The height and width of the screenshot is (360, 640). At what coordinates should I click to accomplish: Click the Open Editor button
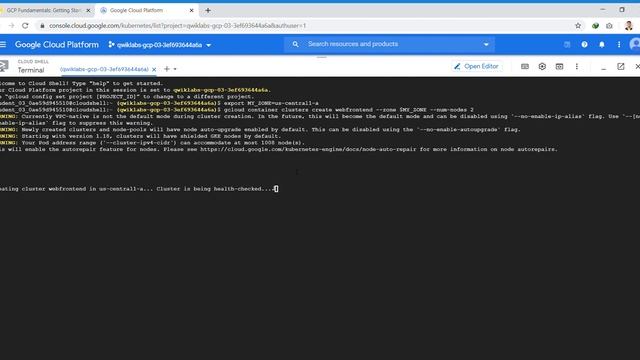click(476, 66)
